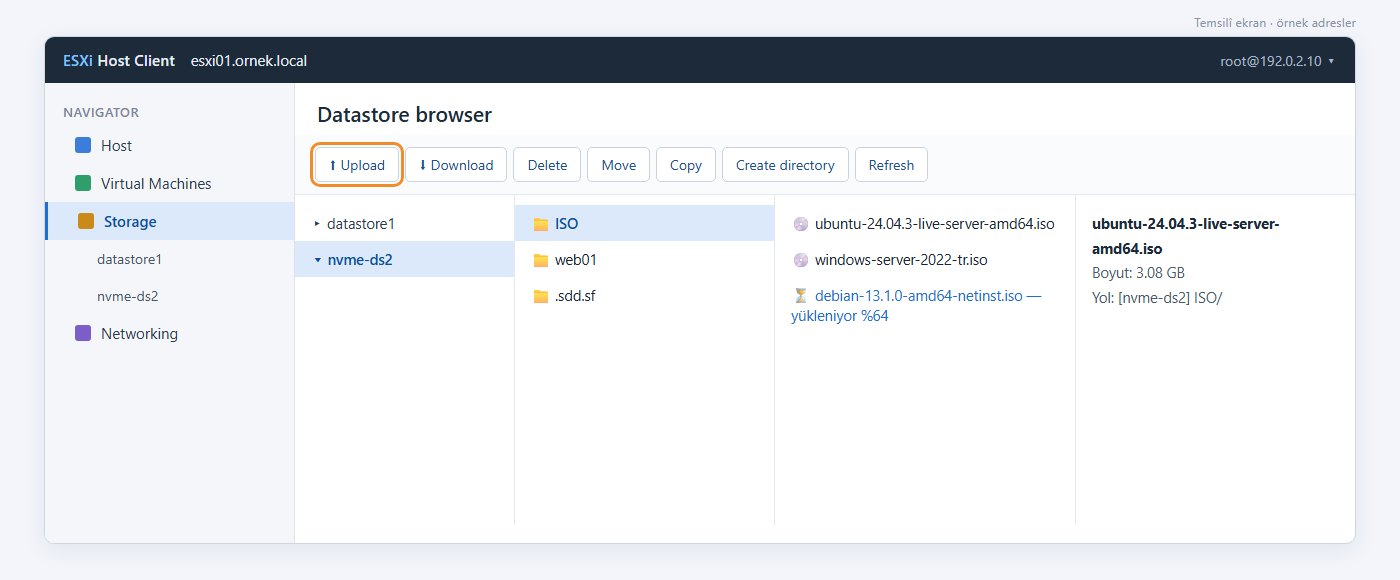Click the ESXi Host Client title
The height and width of the screenshot is (580, 1400).
coord(119,61)
